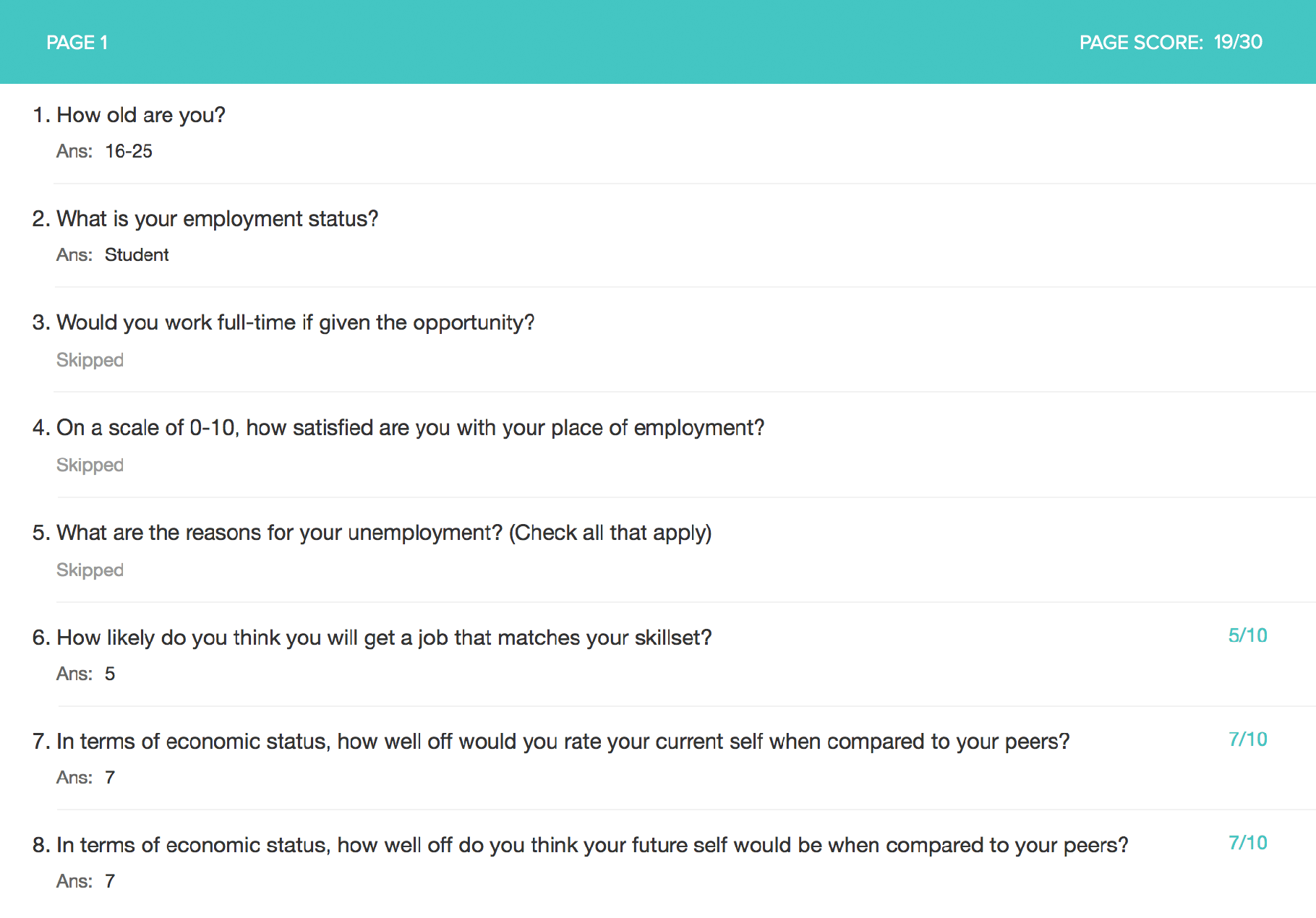Click the answer 5 for question 6

[110, 674]
